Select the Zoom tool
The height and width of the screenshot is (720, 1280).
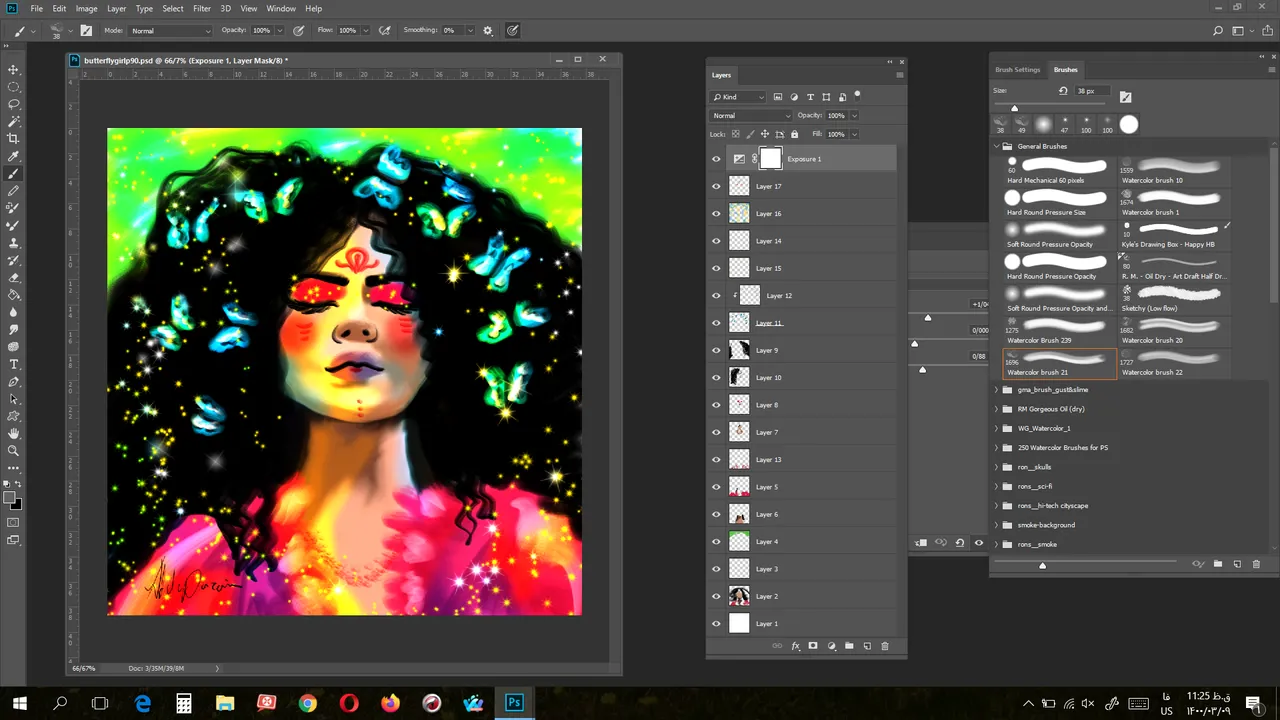pos(14,451)
